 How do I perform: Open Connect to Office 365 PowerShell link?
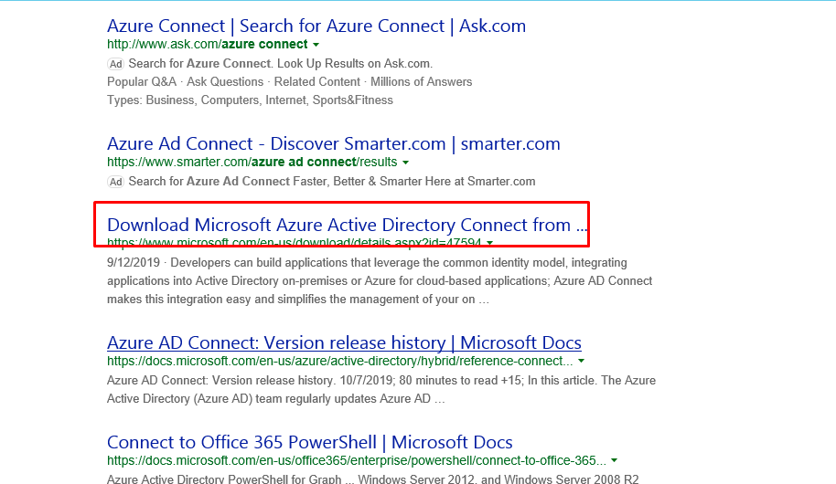[x=310, y=442]
